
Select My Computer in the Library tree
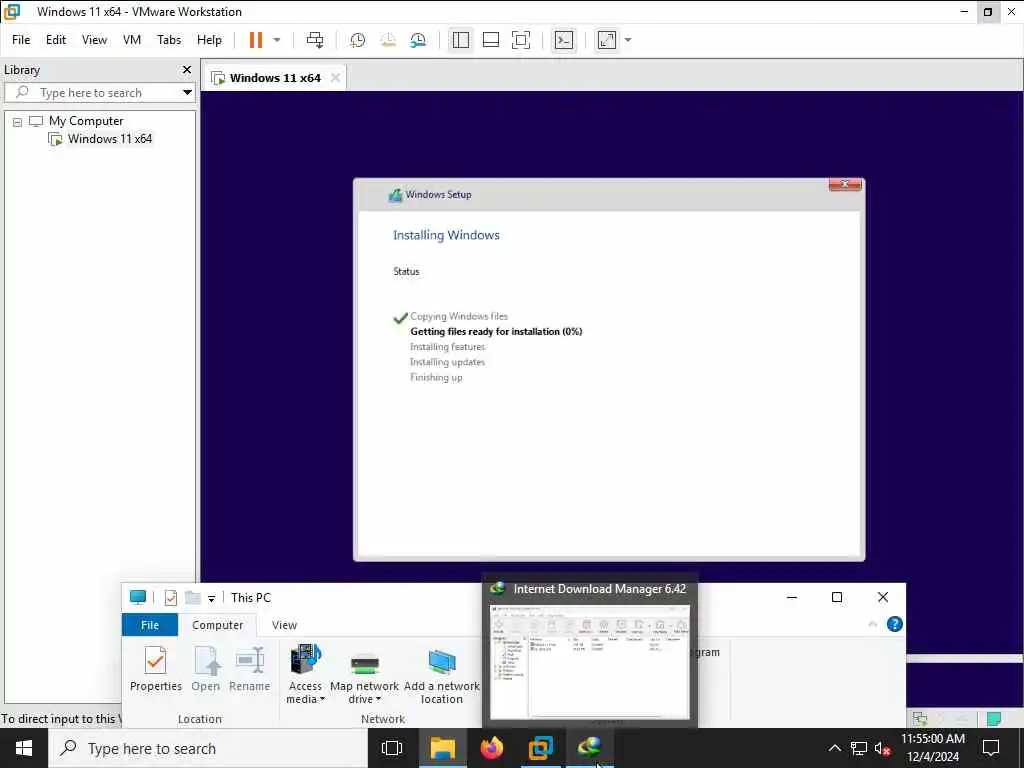[86, 121]
